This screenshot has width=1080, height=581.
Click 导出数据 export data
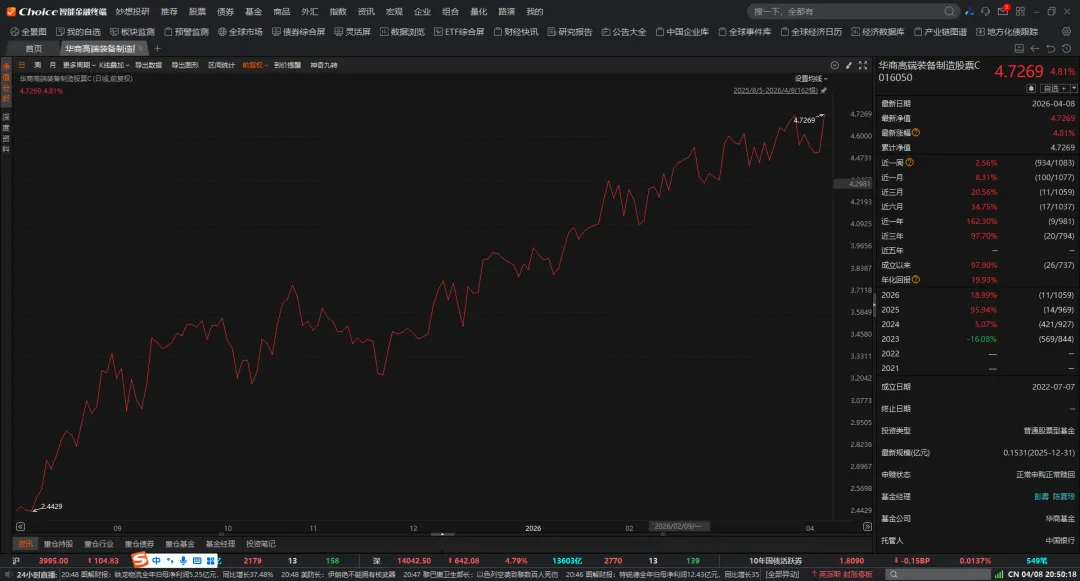(x=148, y=65)
